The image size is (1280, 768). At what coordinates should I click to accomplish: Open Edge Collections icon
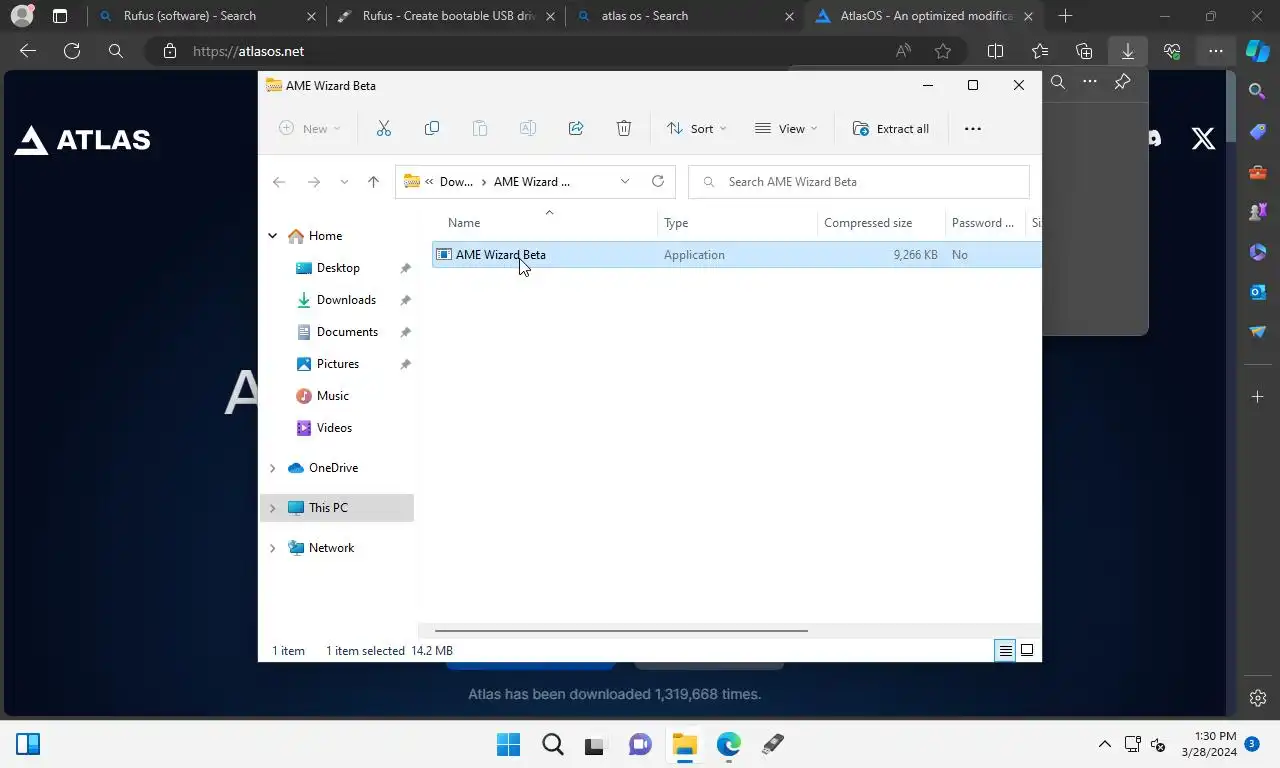click(x=1084, y=51)
